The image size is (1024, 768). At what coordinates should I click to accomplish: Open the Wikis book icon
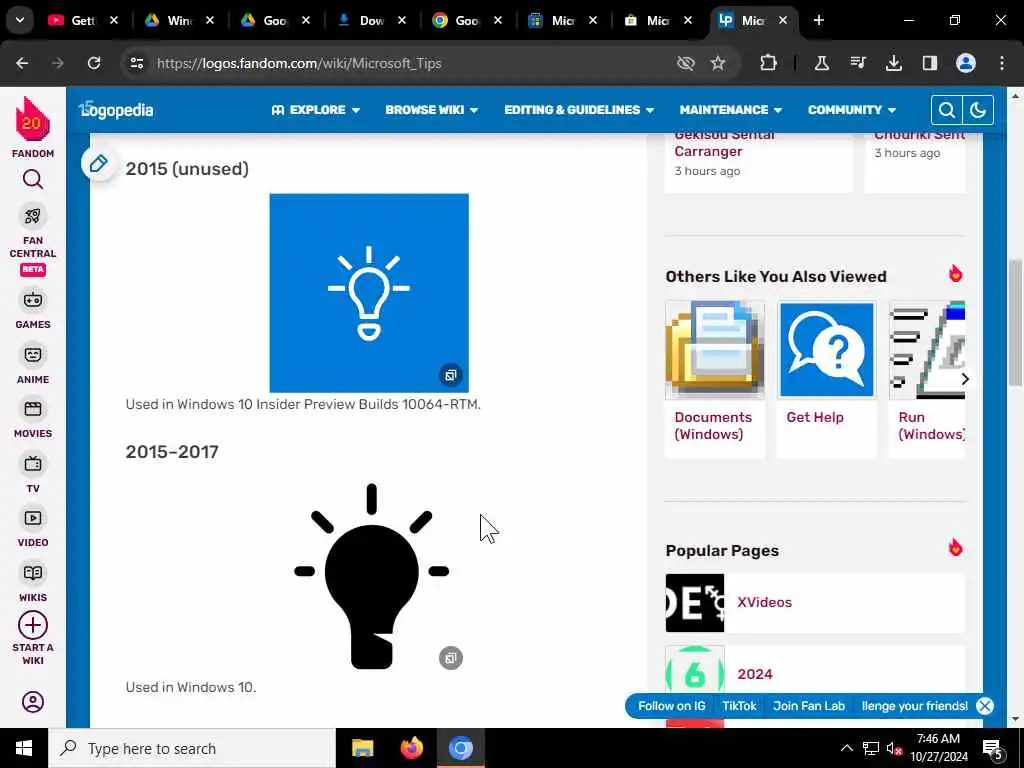(33, 573)
